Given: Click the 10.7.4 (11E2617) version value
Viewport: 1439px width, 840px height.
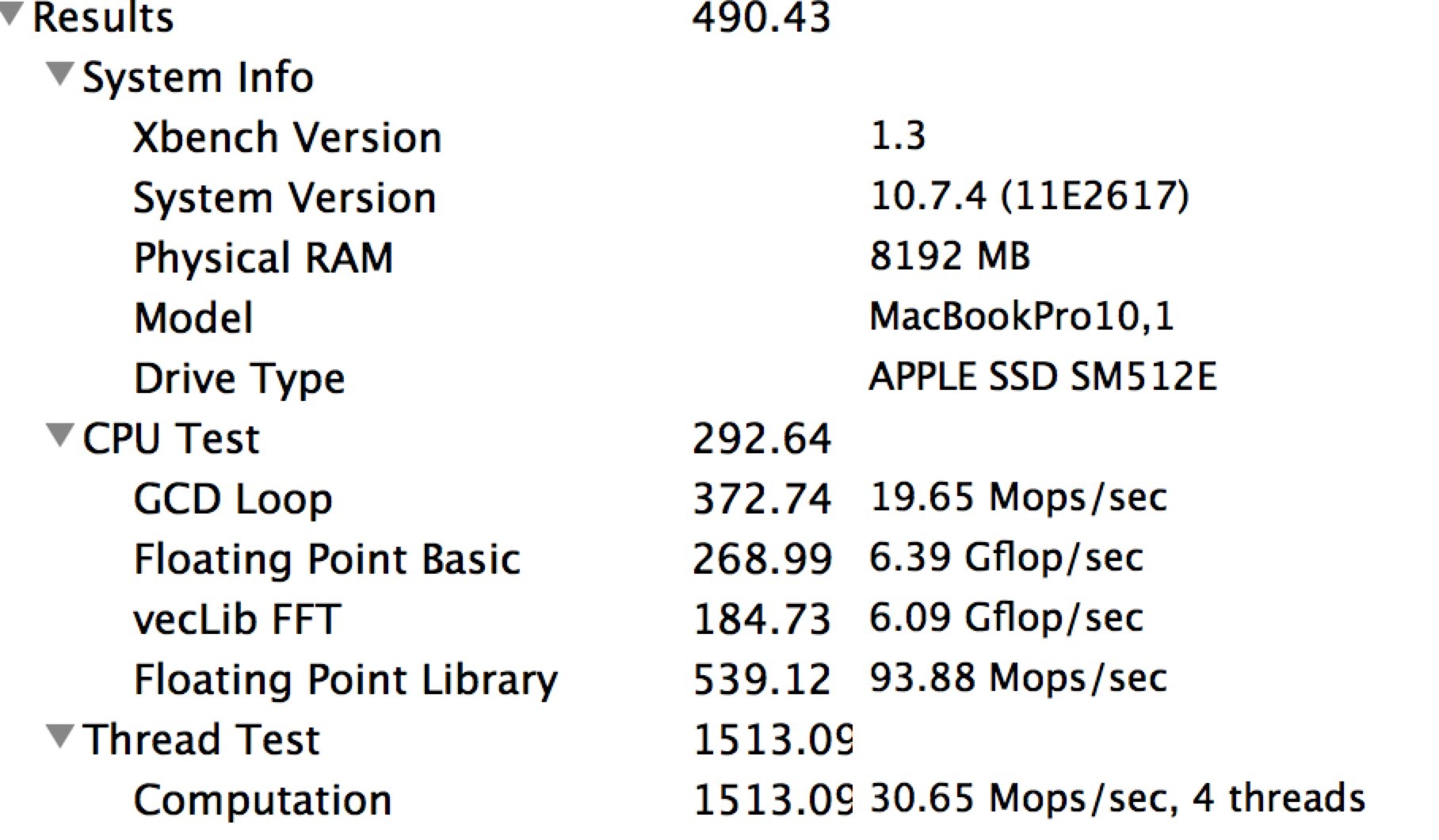Looking at the screenshot, I should pos(1029,197).
